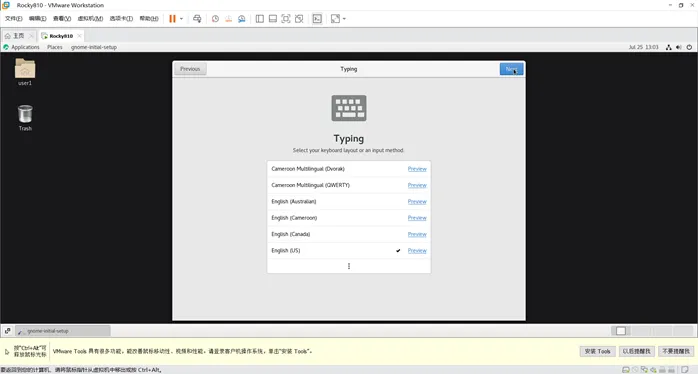
Task: Click gnome-initial-setup in the bottom taskbar
Action: point(63,331)
